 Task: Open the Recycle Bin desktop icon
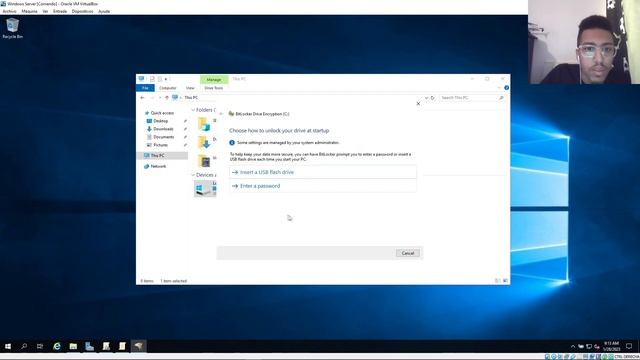click(x=13, y=28)
